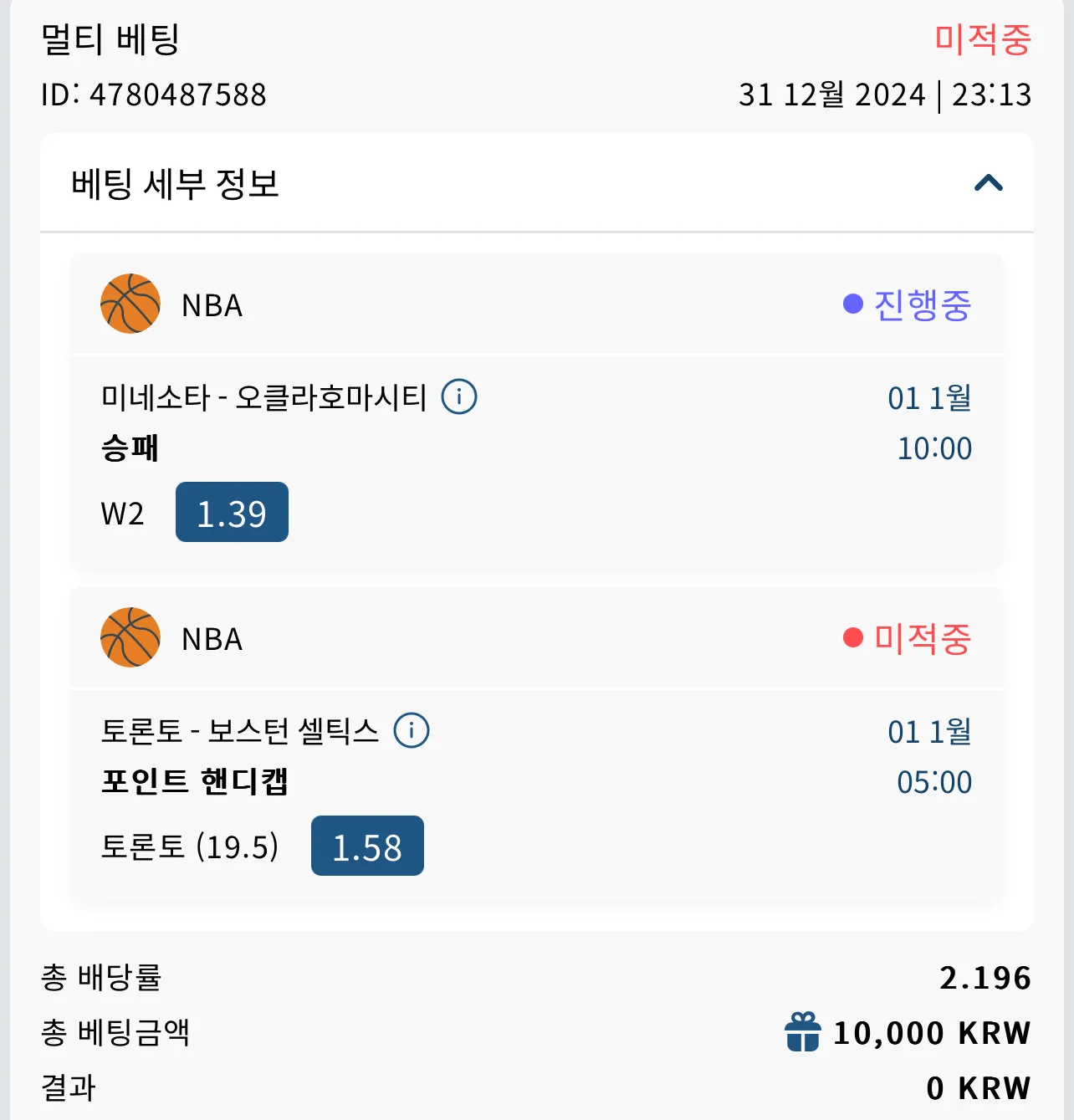Select the 1.39 odds button for W2
This screenshot has height=1120, width=1074.
pos(232,512)
